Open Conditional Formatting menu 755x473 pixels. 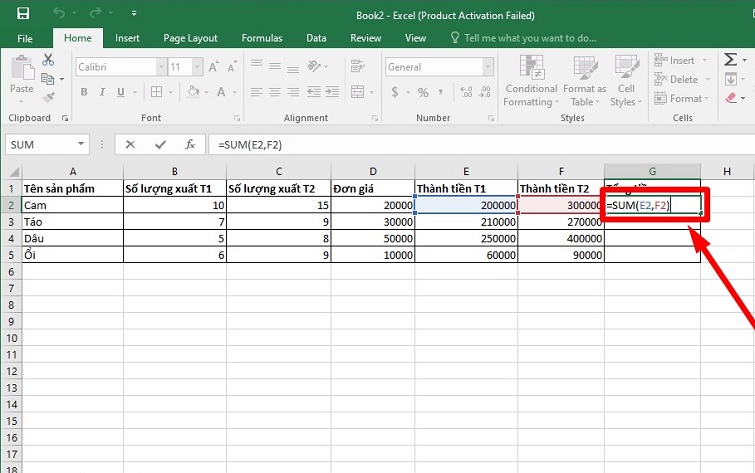coord(531,80)
